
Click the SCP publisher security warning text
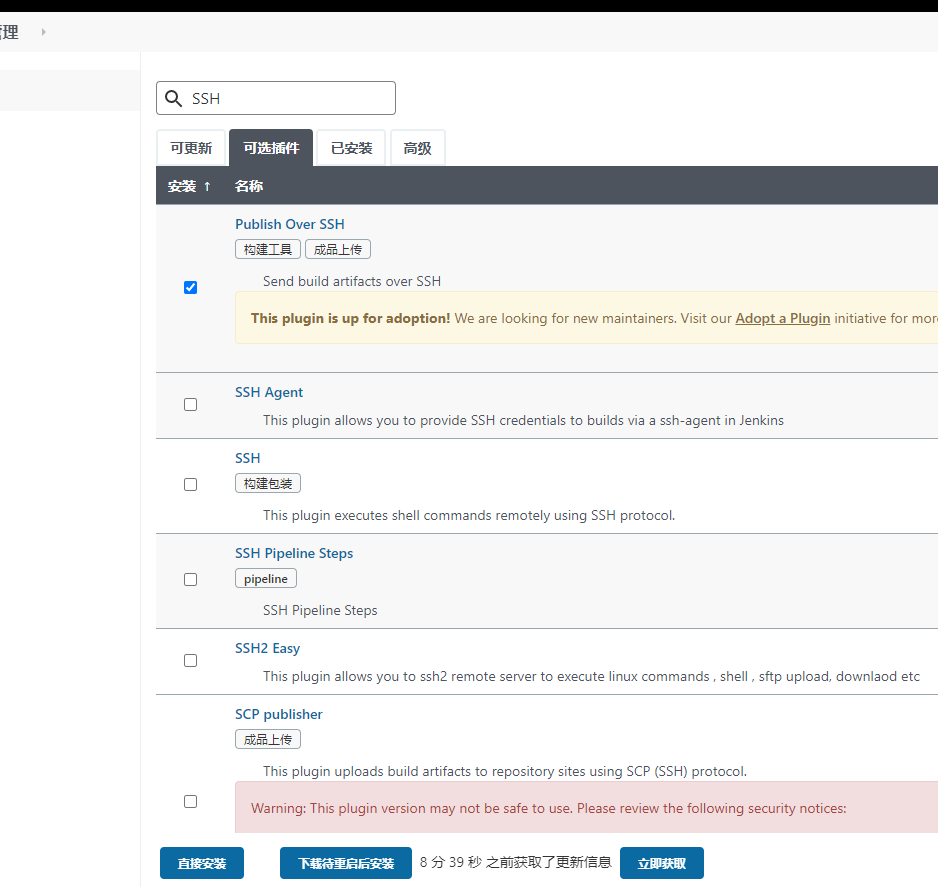tap(549, 808)
